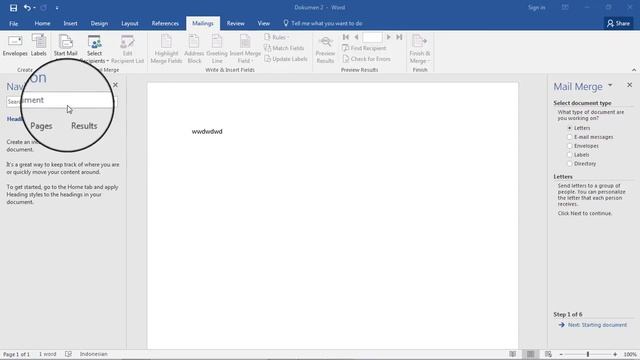The height and width of the screenshot is (360, 640).
Task: Switch to Read Mode view
Action: tap(512, 354)
